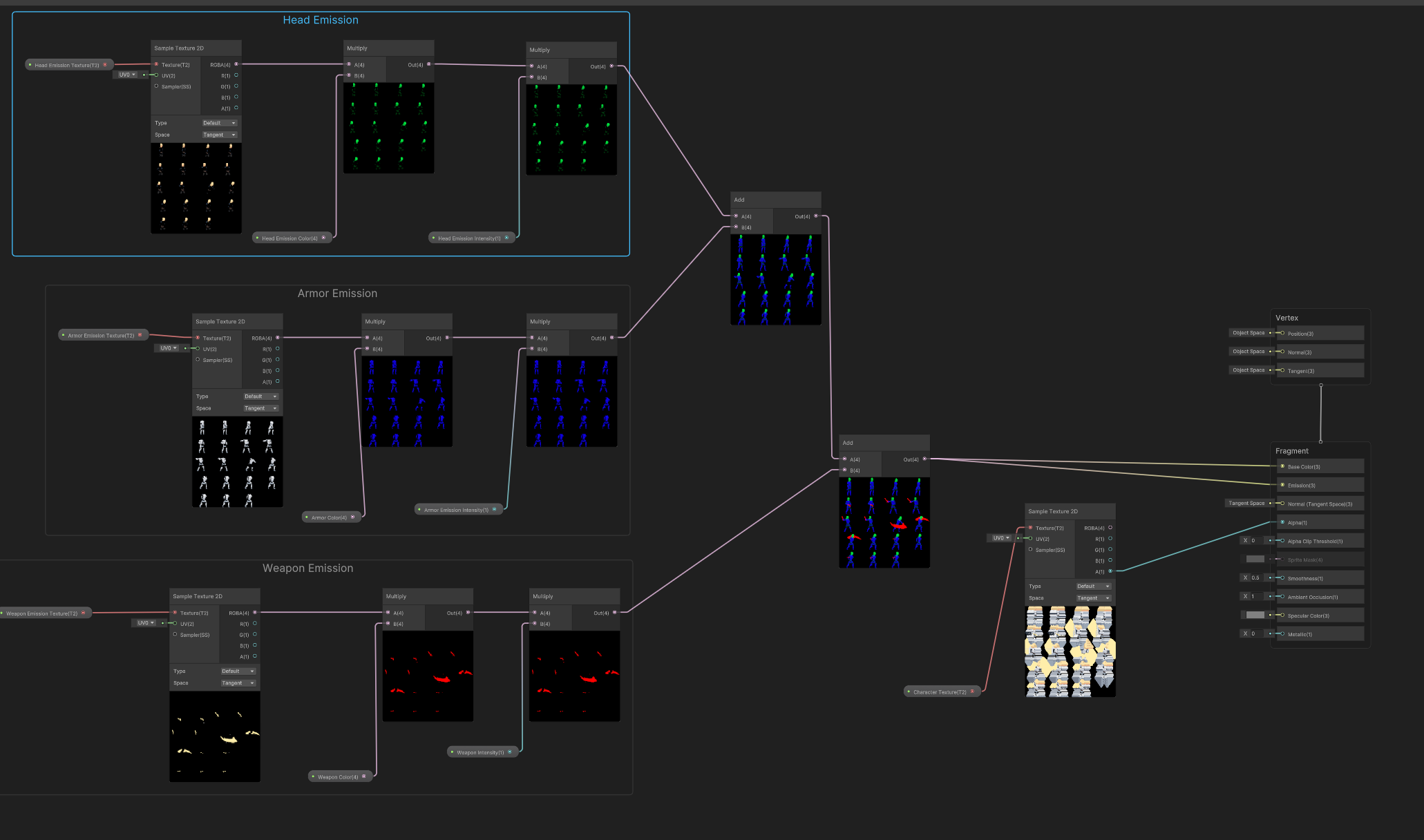Click the Alpha port on Fragment block

point(1282,522)
